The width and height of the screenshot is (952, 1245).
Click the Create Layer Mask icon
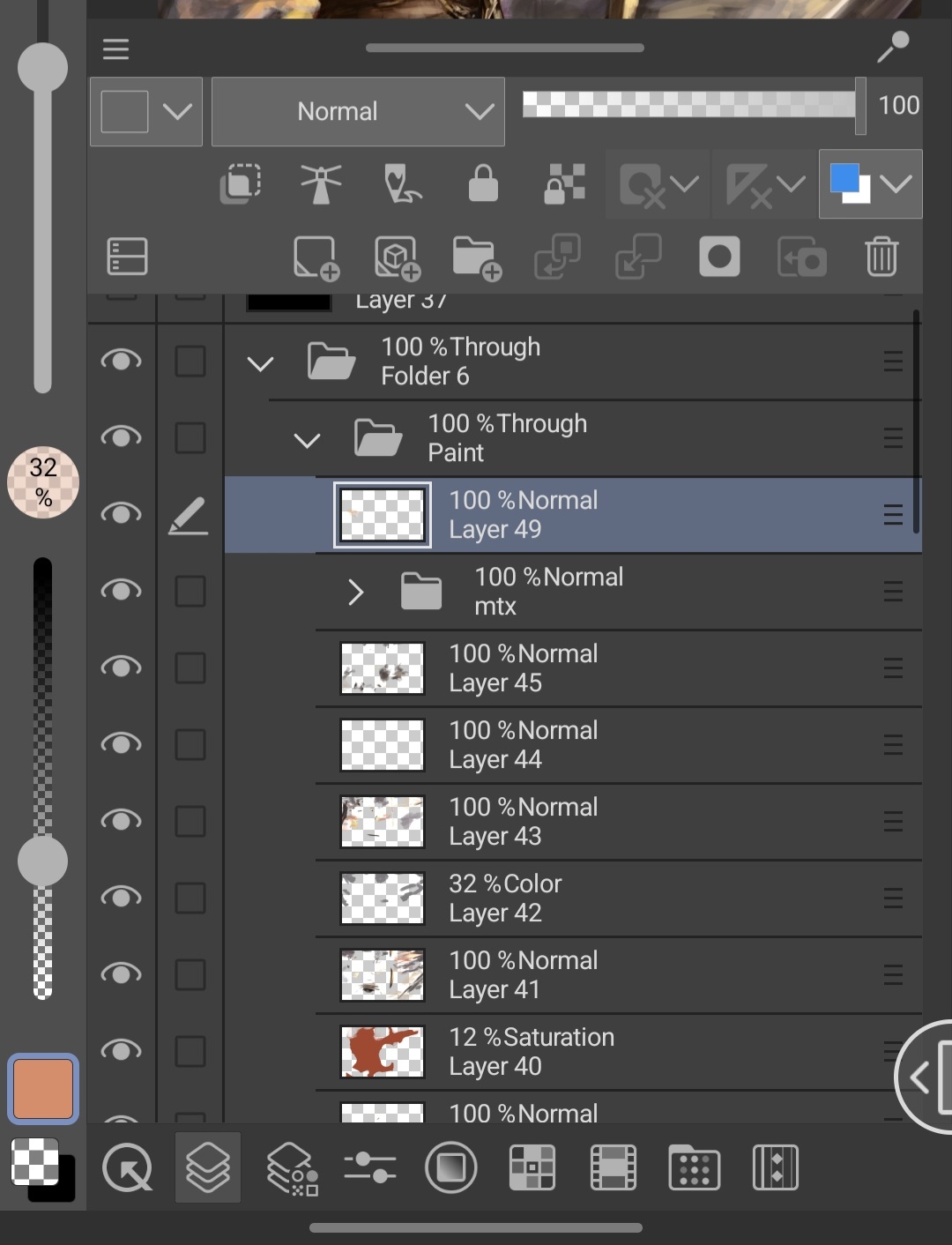(x=719, y=257)
